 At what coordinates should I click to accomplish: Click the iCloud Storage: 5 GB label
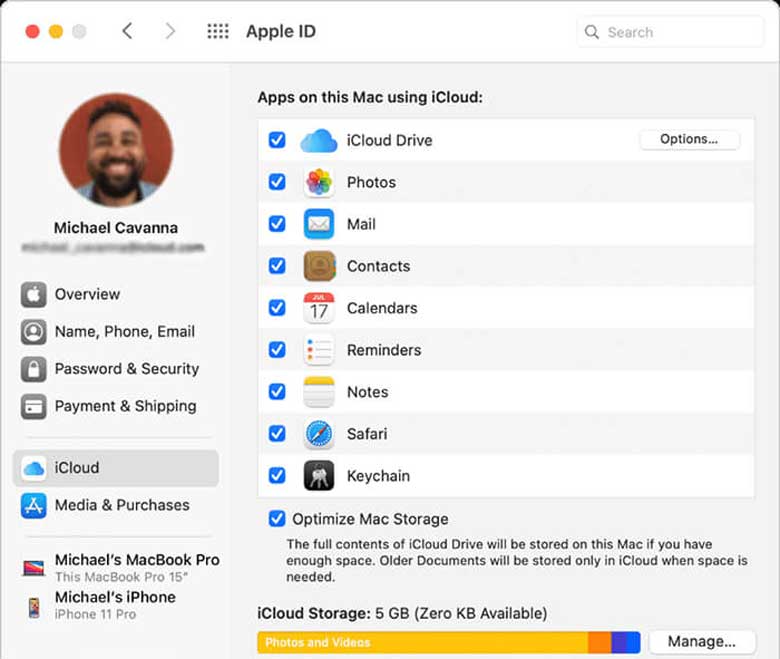[x=402, y=614]
